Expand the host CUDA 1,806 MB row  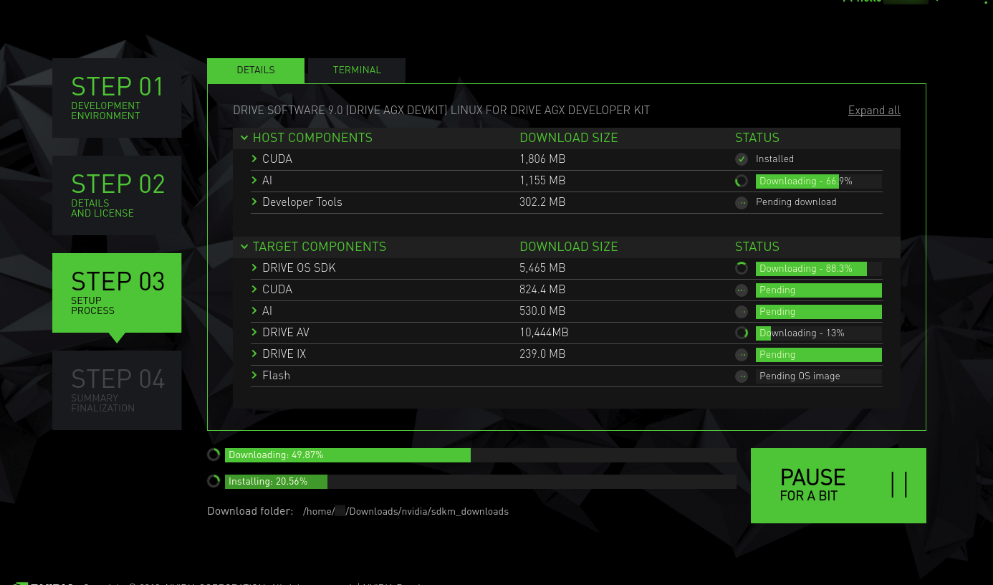255,159
